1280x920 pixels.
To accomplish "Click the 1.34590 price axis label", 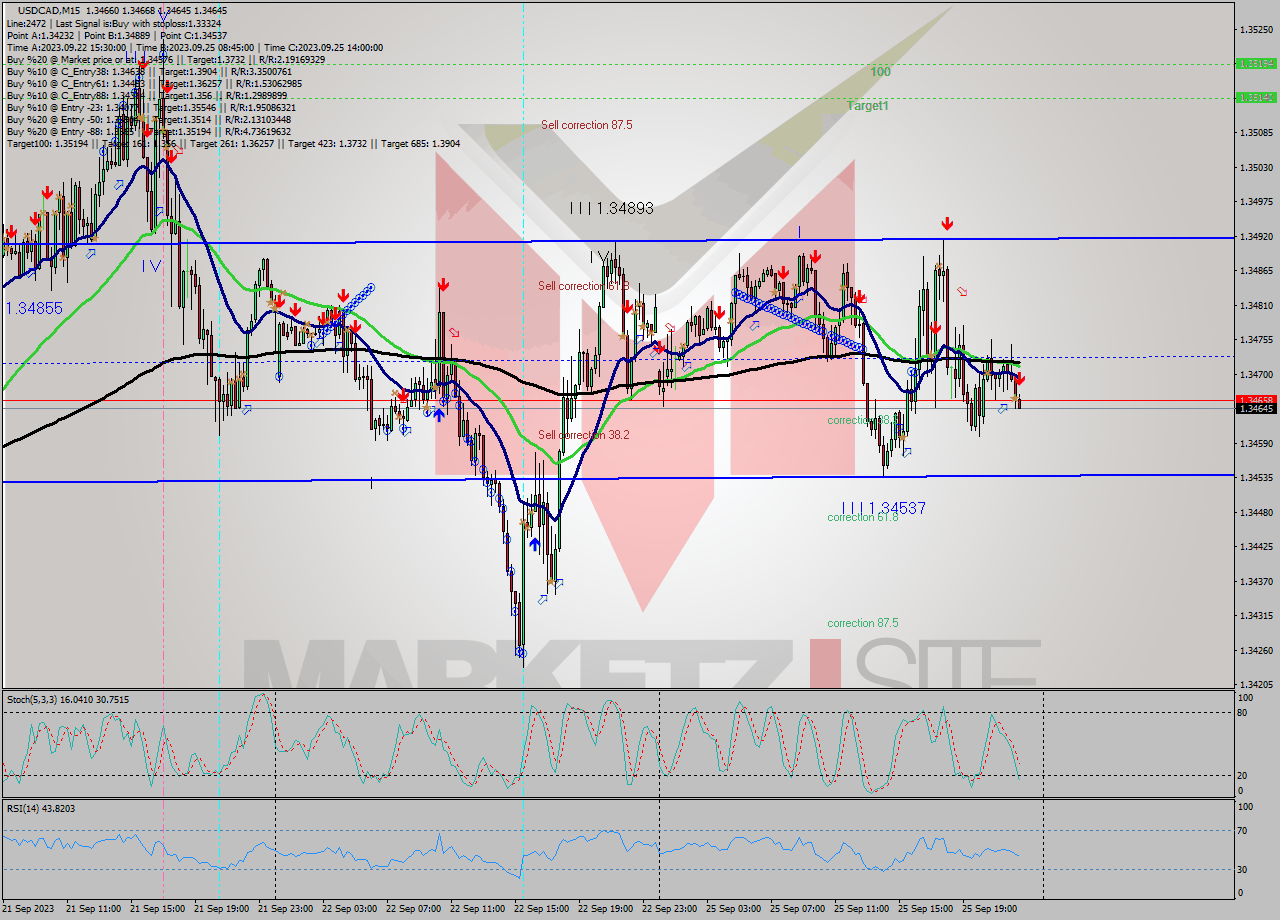I will point(1255,443).
